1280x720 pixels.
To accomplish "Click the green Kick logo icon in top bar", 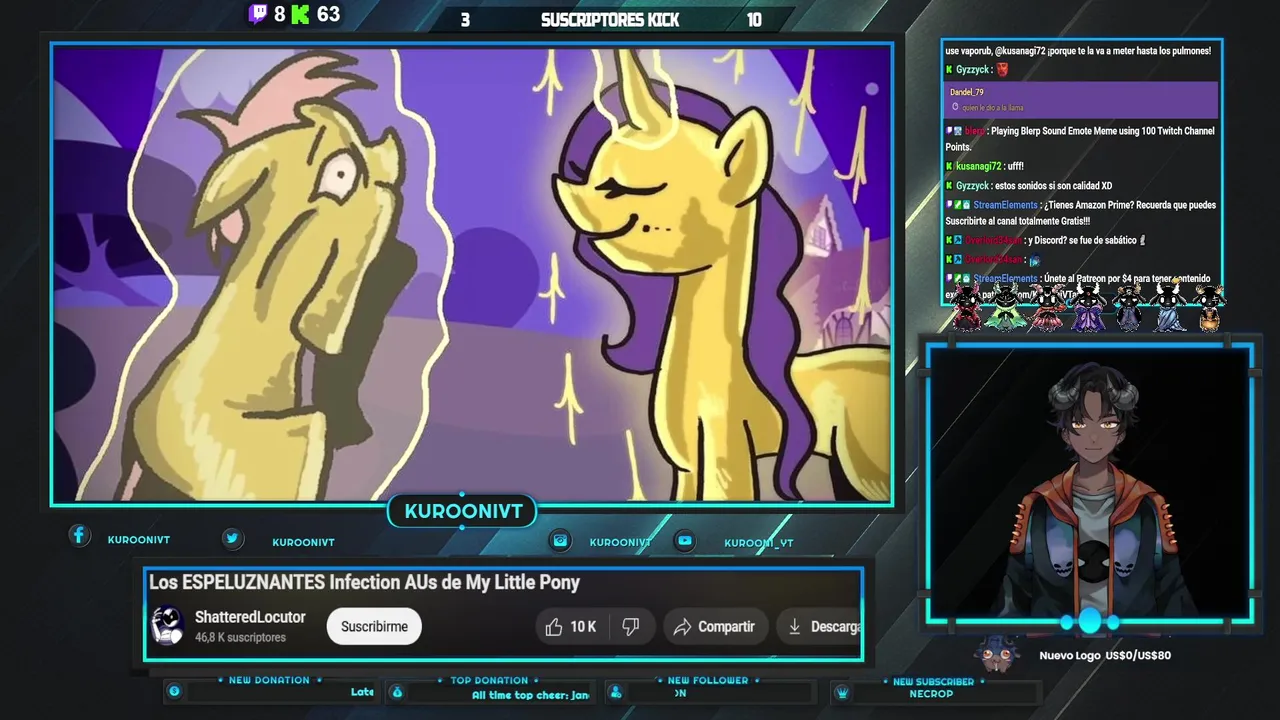I will [x=300, y=14].
